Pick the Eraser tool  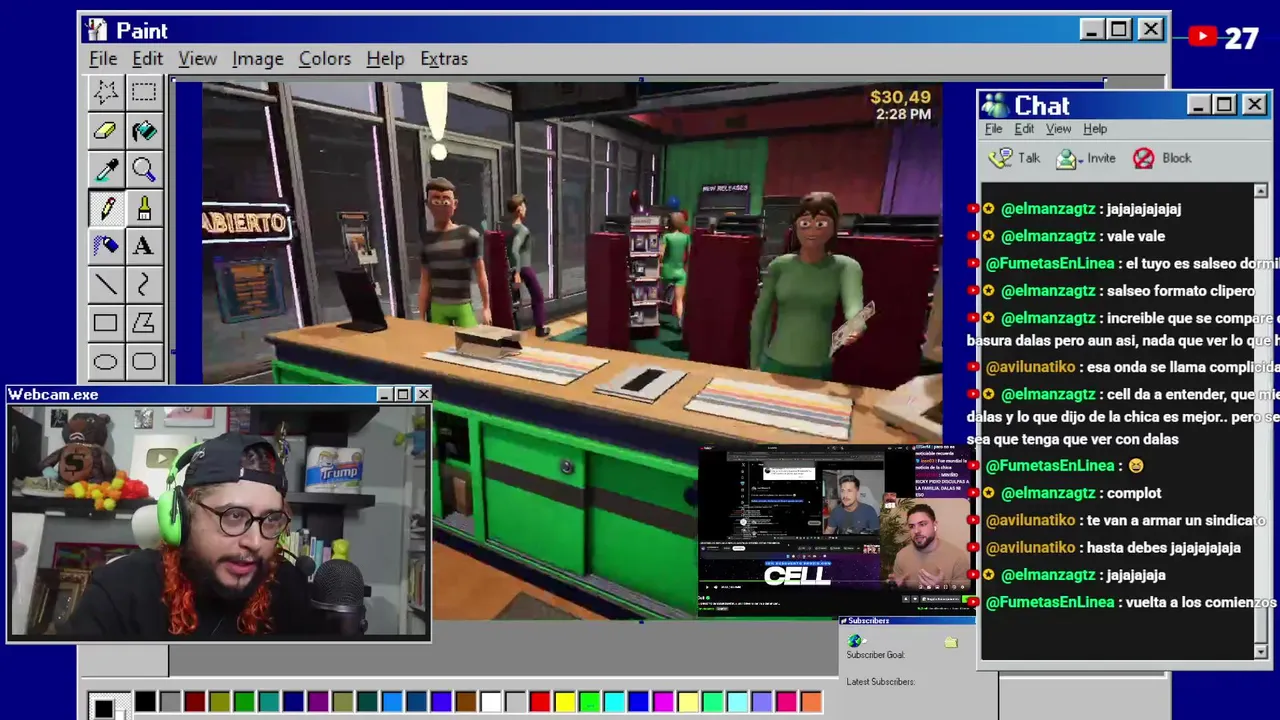click(x=105, y=130)
